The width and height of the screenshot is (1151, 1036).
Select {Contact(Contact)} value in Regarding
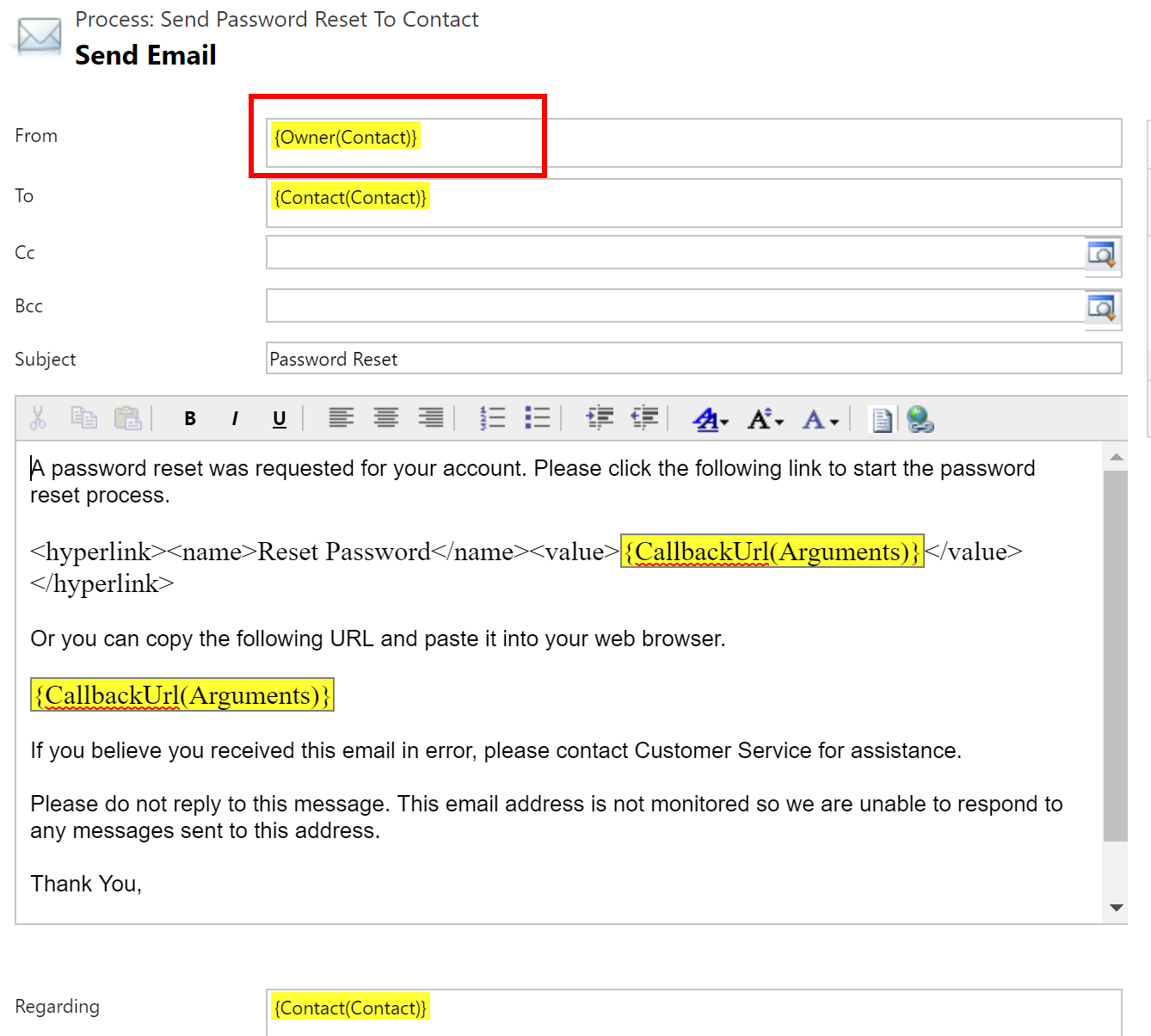pyautogui.click(x=350, y=1008)
